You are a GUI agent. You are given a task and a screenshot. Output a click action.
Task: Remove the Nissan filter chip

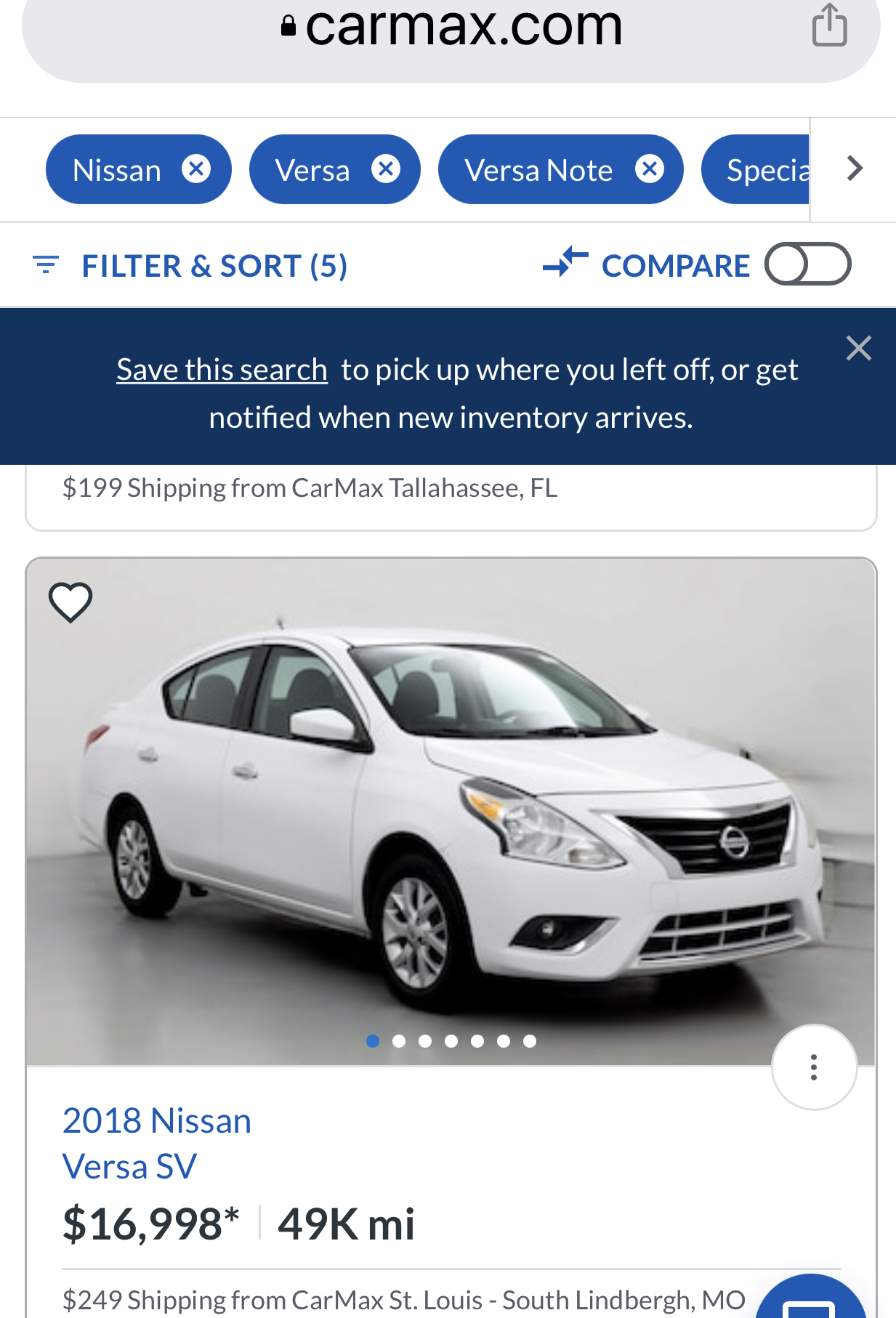coord(196,169)
